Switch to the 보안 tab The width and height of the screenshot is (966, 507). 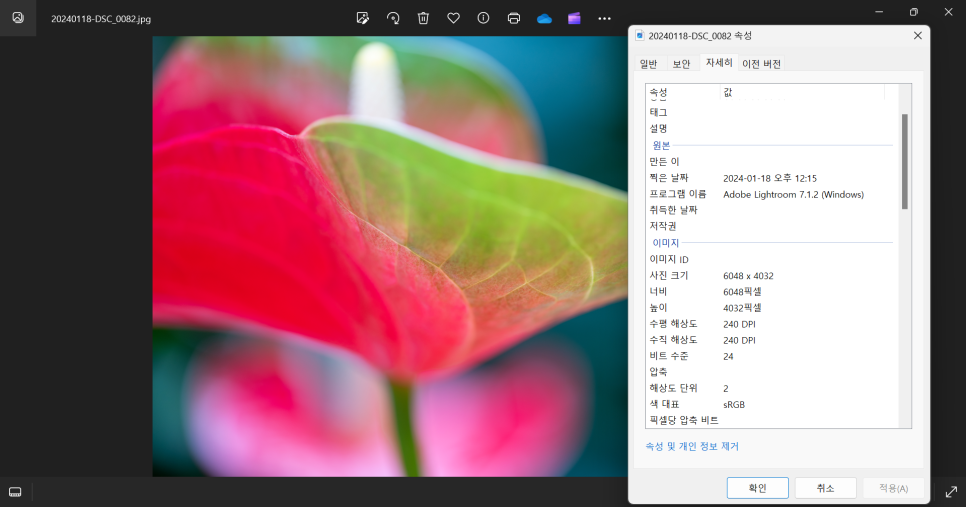point(681,64)
